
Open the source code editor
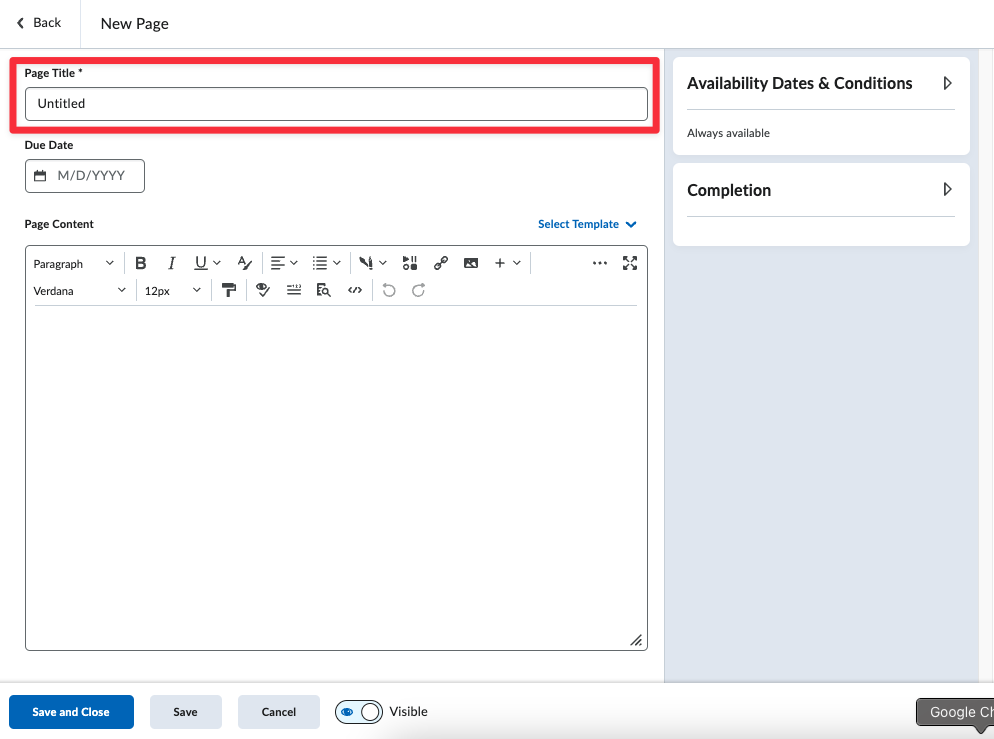click(x=354, y=290)
